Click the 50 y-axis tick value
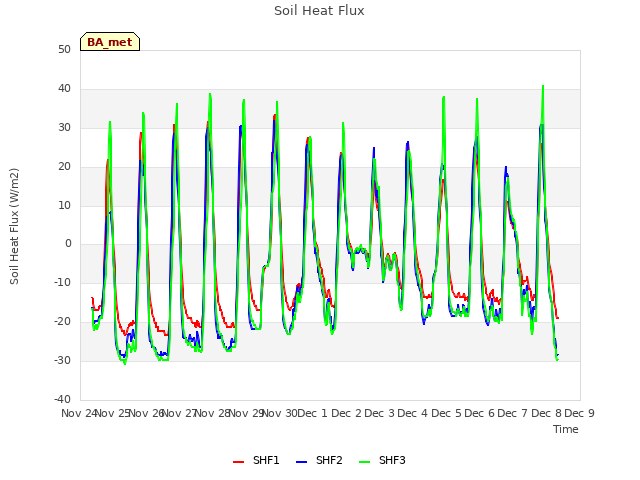 click(64, 49)
